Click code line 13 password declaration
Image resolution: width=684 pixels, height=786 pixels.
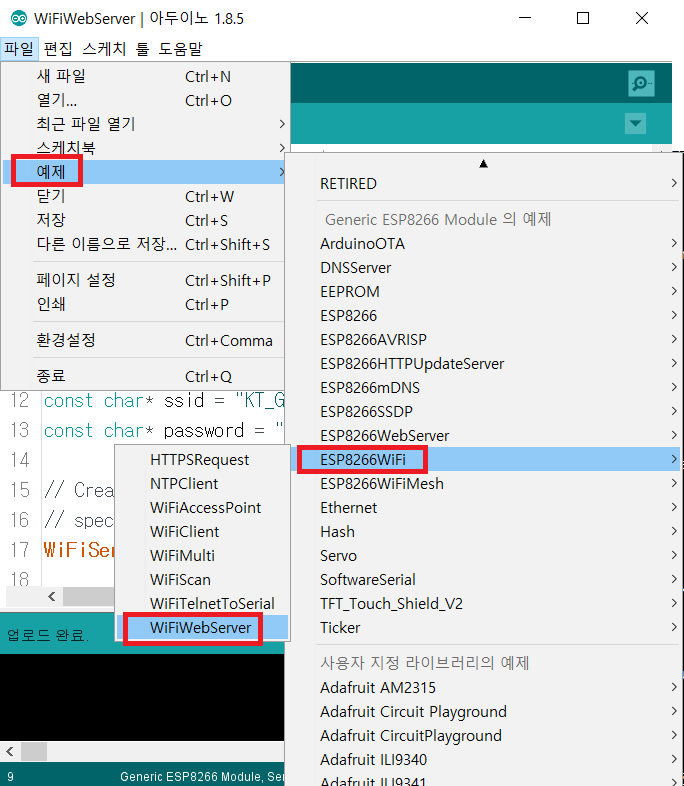pos(164,431)
